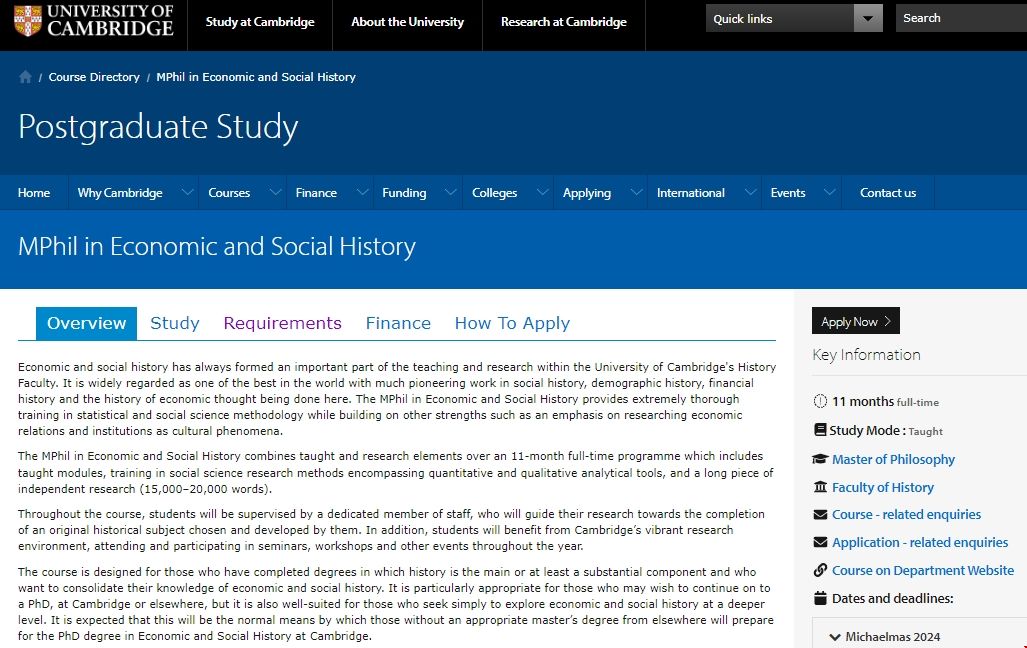This screenshot has height=648, width=1027.
Task: Click in the Search input field
Action: tap(960, 18)
